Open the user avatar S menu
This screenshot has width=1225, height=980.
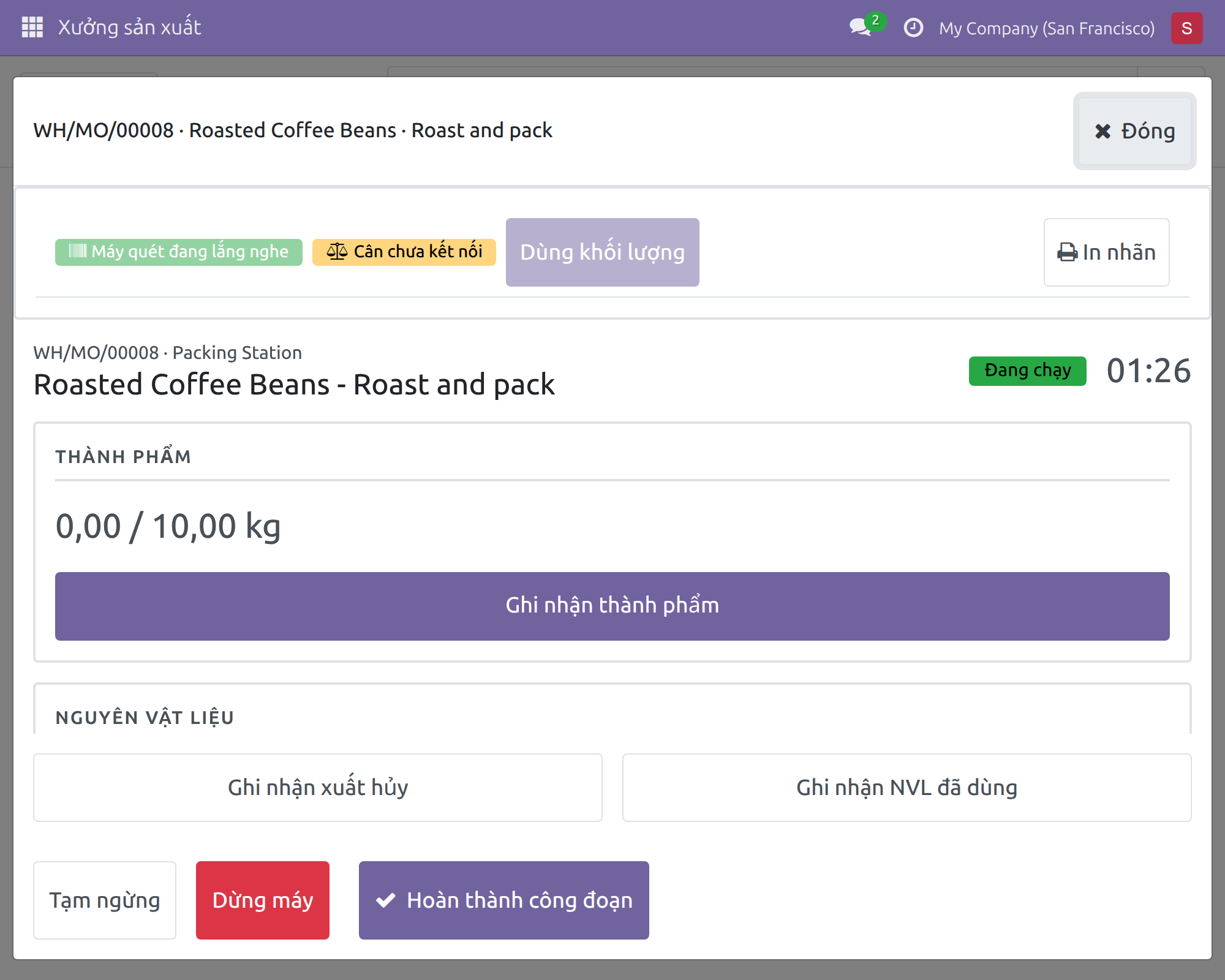tap(1186, 28)
